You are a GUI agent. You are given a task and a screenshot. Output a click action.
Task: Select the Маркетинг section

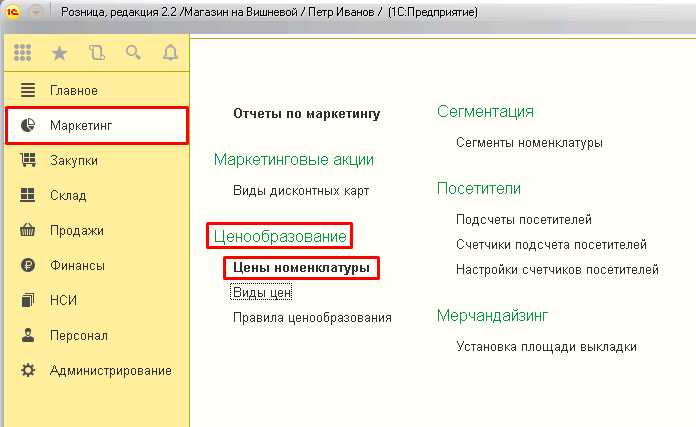click(97, 125)
